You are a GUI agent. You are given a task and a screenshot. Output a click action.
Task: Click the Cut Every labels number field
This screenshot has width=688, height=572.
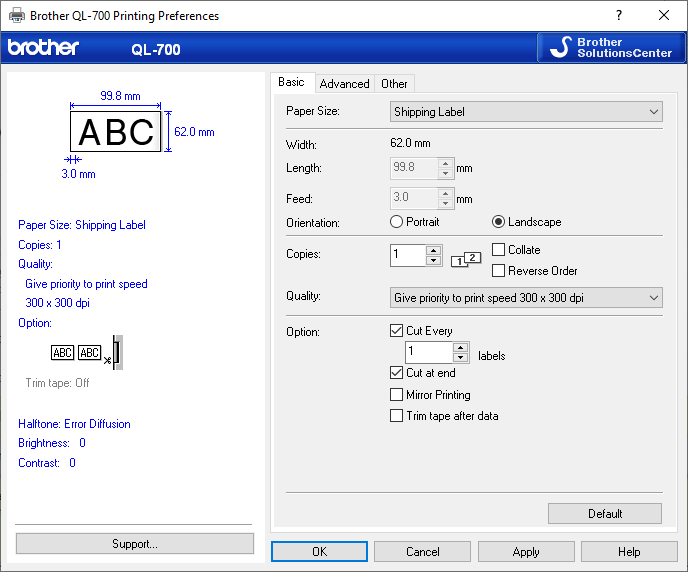coord(429,352)
